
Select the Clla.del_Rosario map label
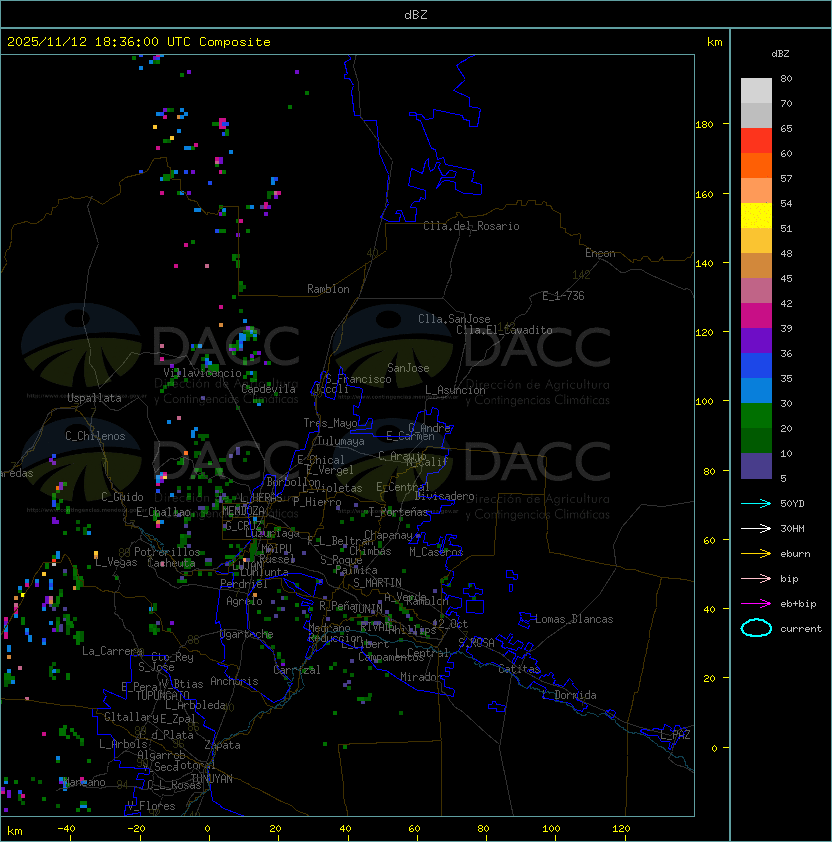[x=471, y=226]
